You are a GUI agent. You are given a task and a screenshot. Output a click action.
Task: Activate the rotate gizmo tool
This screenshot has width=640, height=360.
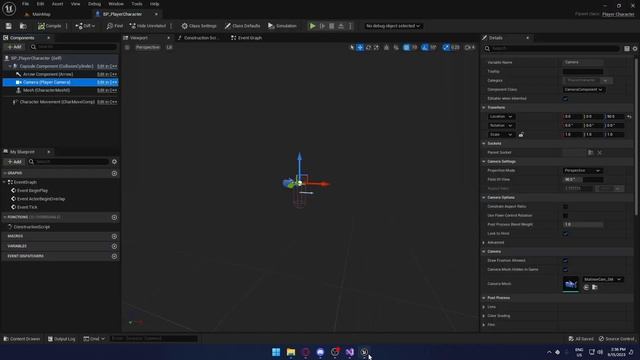coord(369,47)
